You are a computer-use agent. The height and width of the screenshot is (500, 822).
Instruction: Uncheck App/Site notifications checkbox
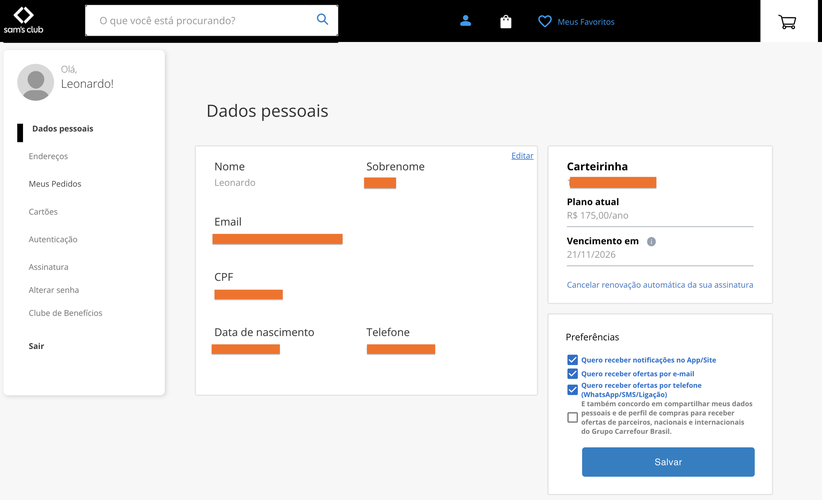click(x=572, y=360)
